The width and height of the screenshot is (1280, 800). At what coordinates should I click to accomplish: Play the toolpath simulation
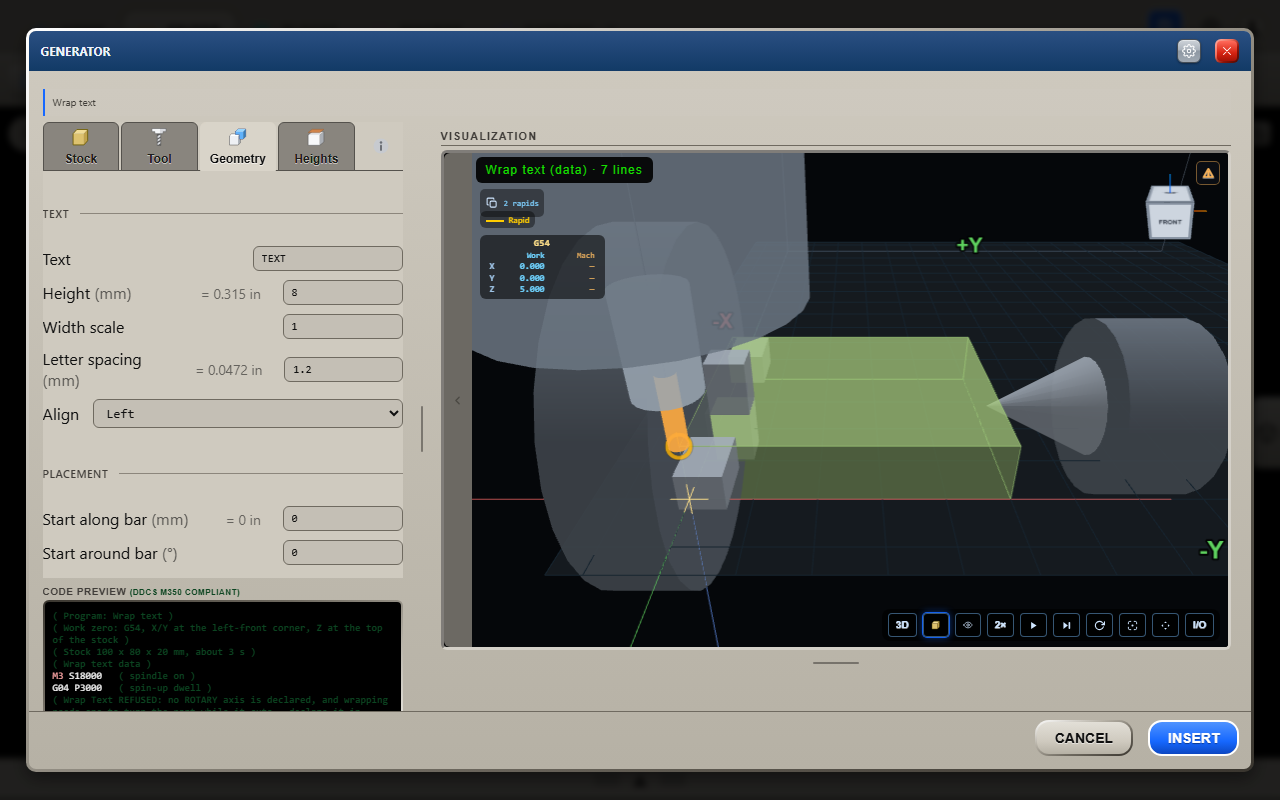[x=1034, y=625]
